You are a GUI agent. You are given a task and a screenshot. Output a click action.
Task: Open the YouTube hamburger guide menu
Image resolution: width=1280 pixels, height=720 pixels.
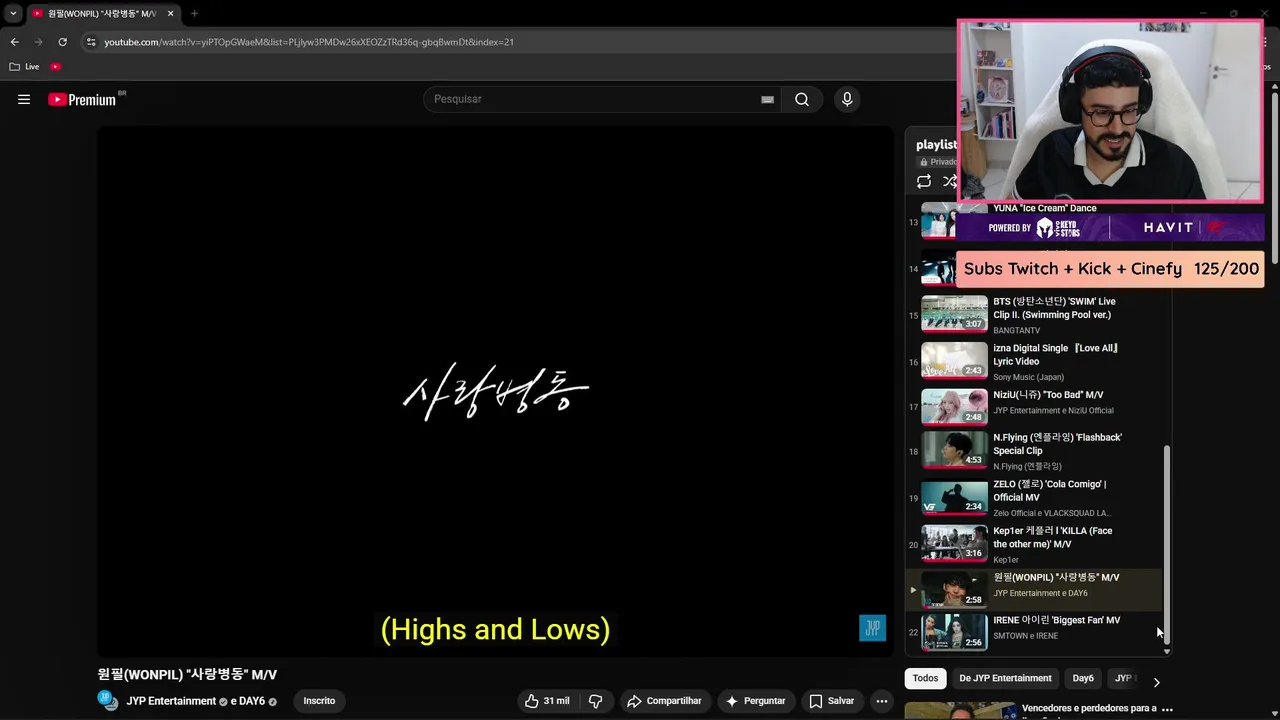[24, 99]
